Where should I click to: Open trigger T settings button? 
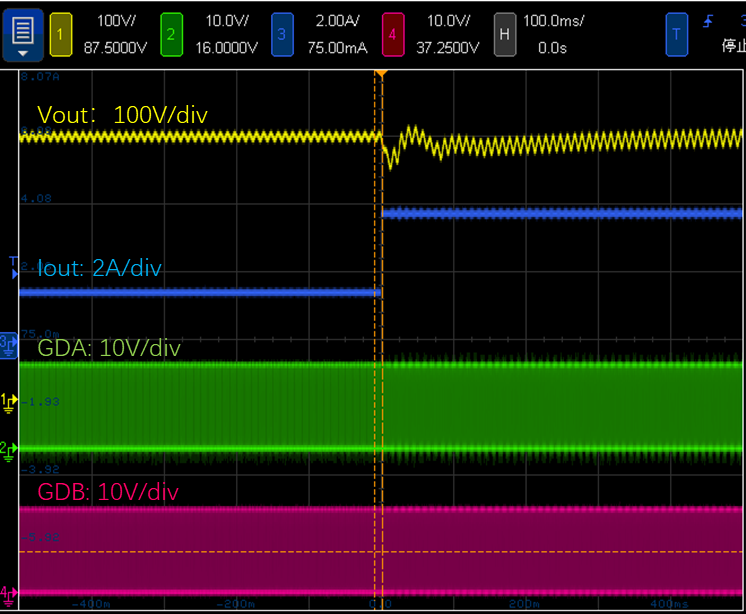coord(676,33)
